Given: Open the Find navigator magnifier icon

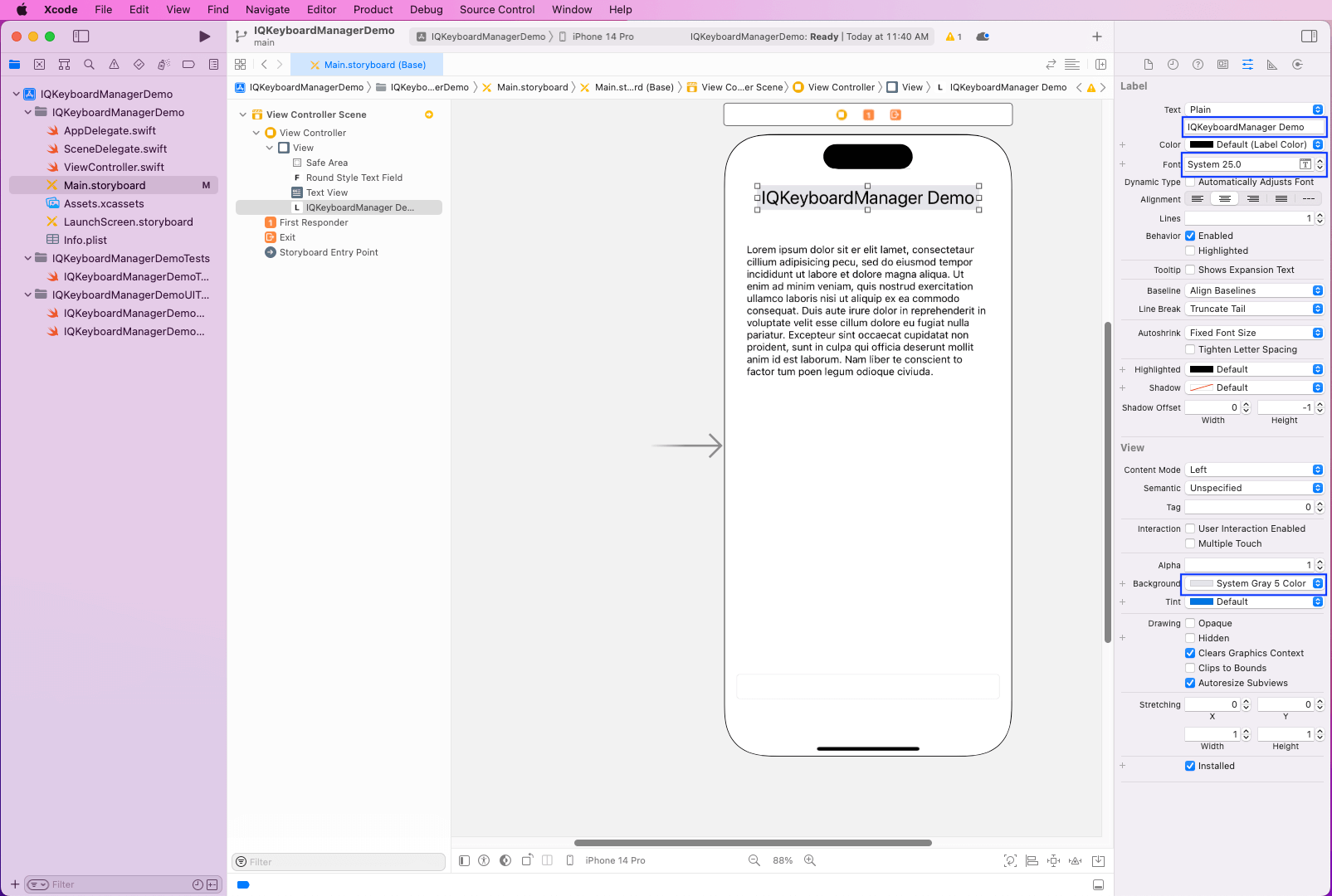Looking at the screenshot, I should [89, 65].
